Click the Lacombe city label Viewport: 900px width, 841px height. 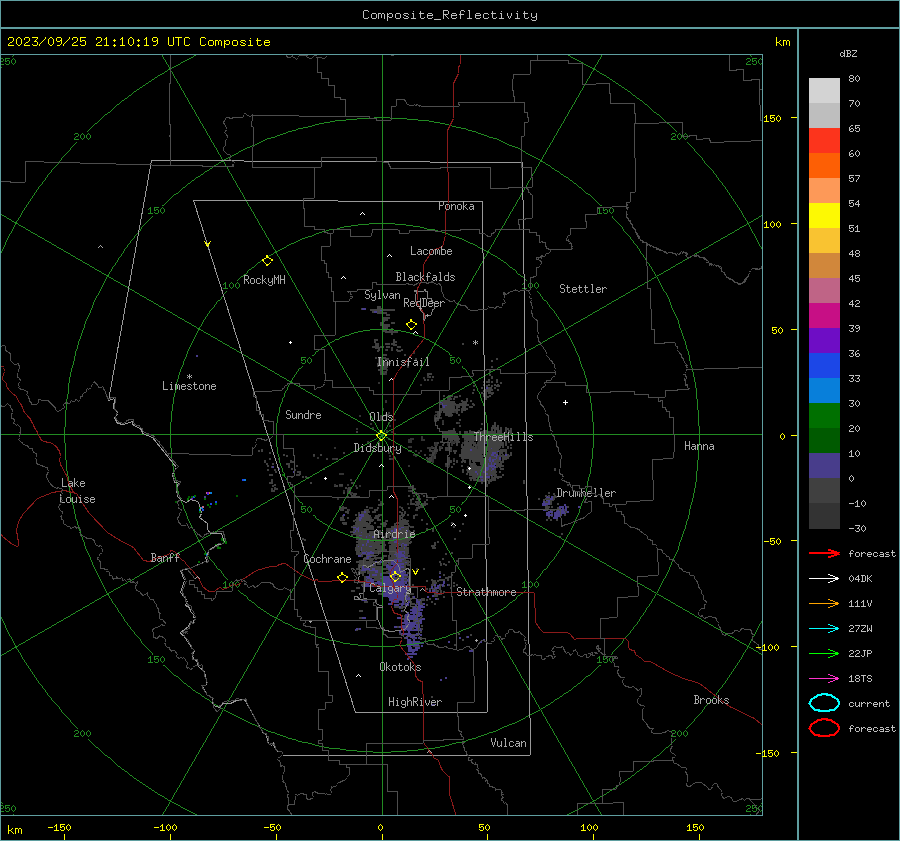[x=431, y=251]
